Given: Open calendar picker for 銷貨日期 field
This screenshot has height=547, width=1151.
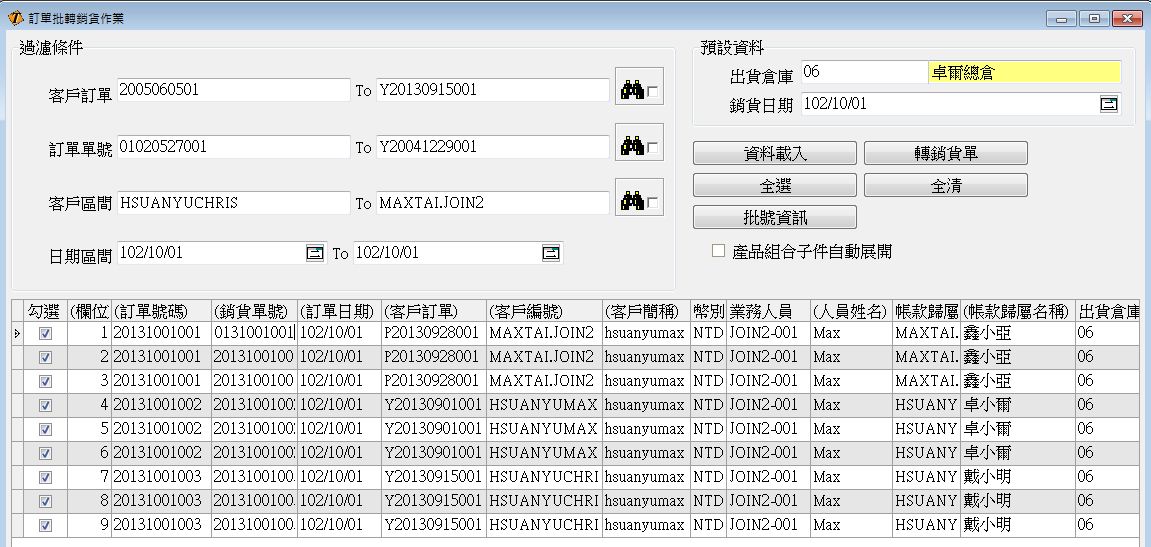Looking at the screenshot, I should pos(1109,104).
